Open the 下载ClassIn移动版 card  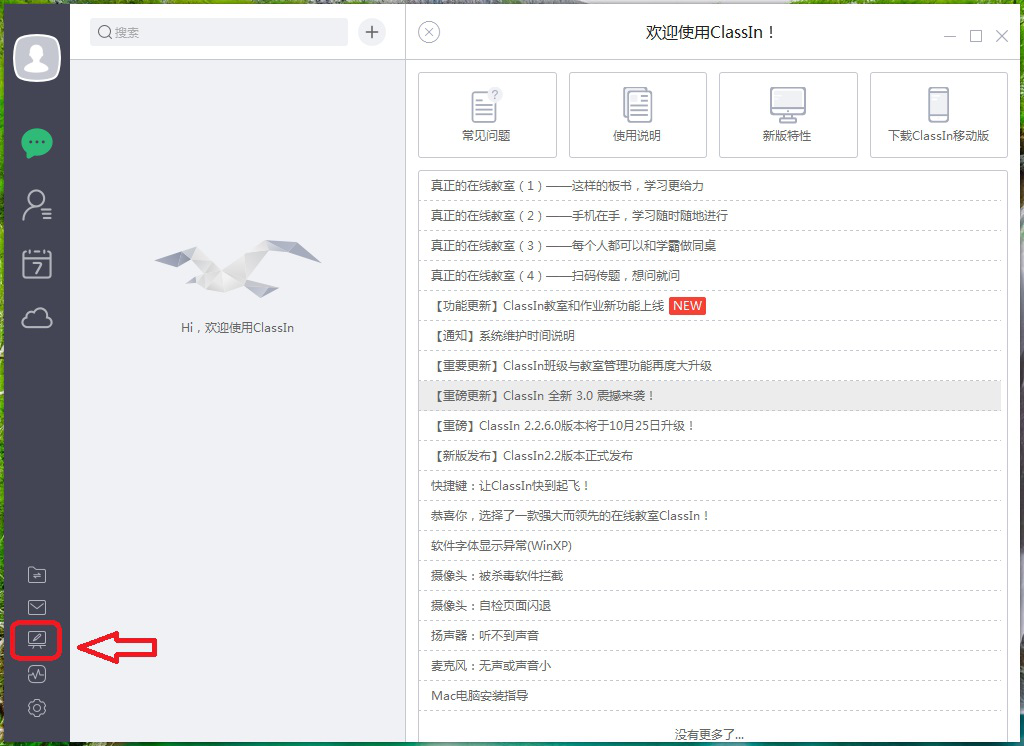(938, 114)
